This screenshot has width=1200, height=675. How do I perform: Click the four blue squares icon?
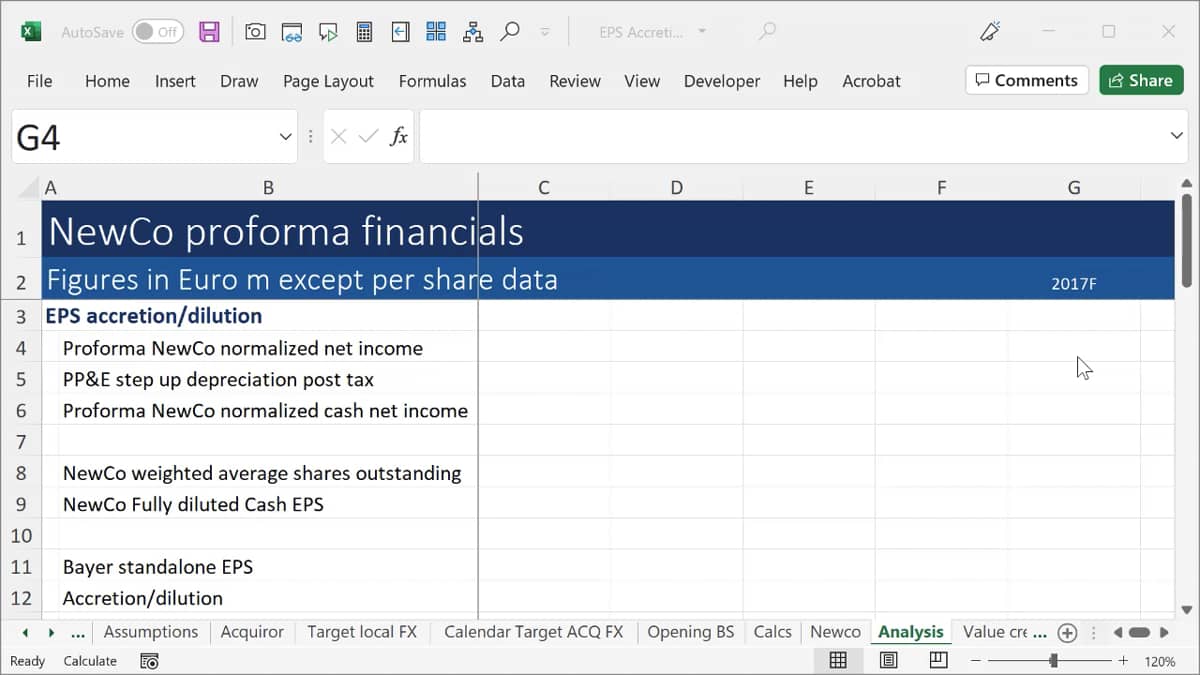click(x=436, y=32)
